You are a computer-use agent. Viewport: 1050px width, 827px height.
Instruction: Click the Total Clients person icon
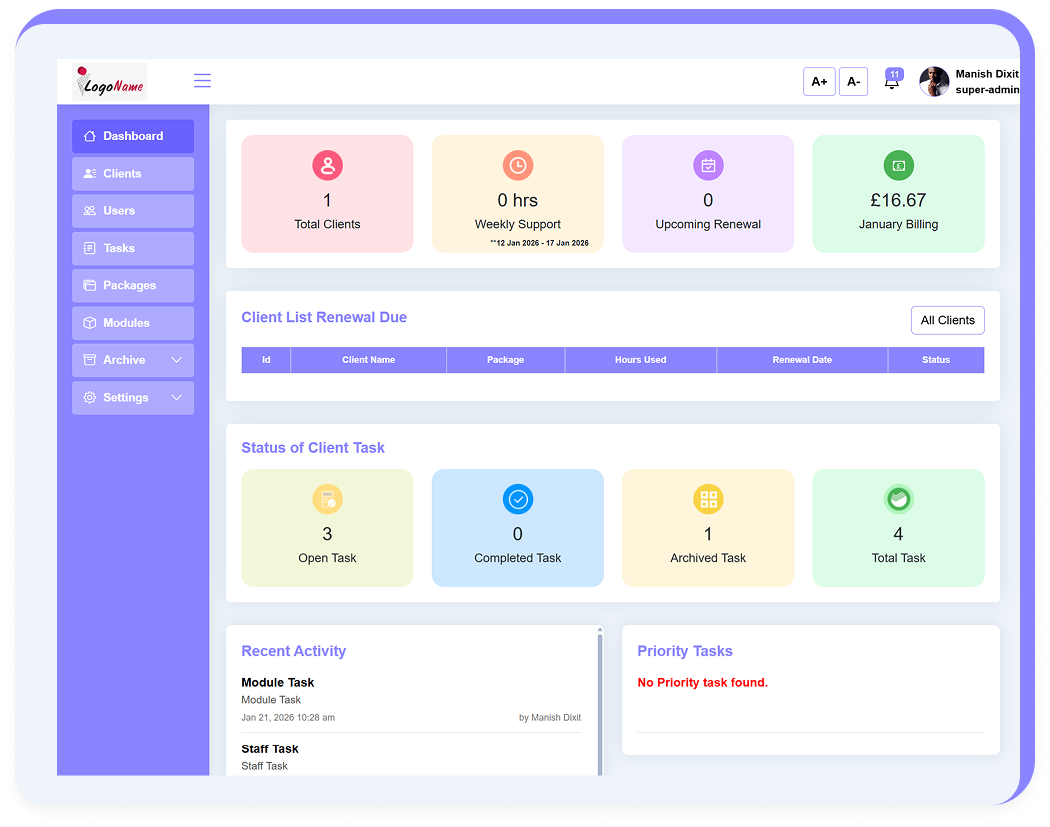pos(327,165)
